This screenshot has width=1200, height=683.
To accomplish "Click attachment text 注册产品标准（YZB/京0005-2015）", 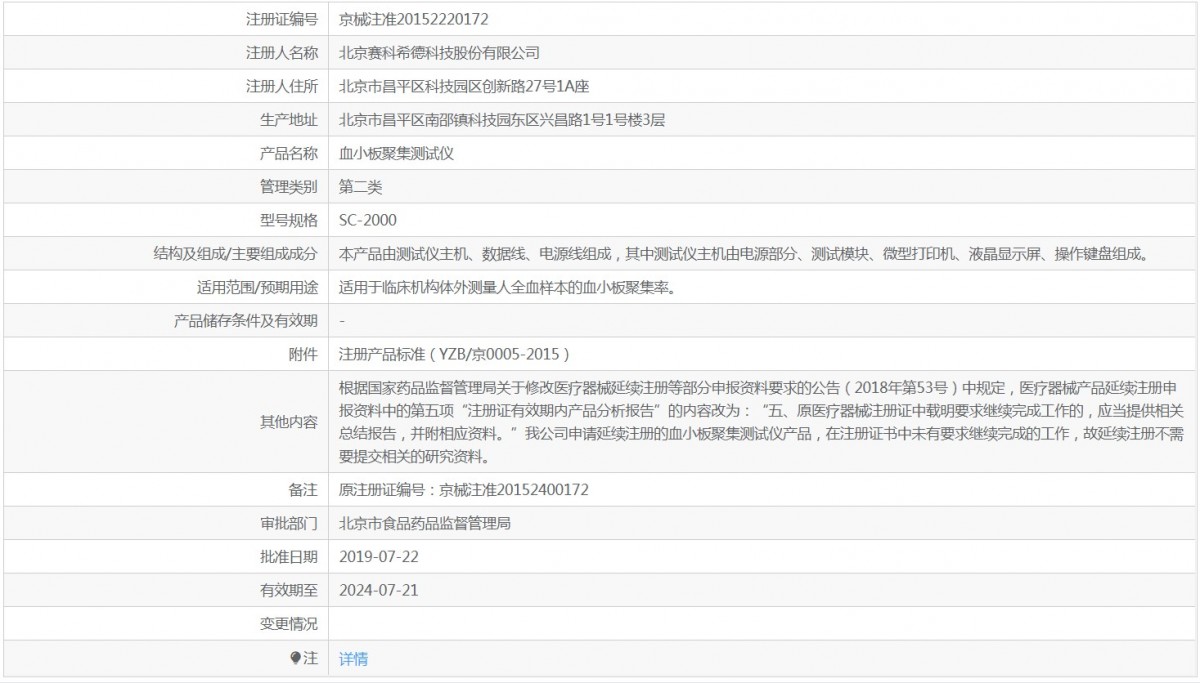I will [x=455, y=354].
